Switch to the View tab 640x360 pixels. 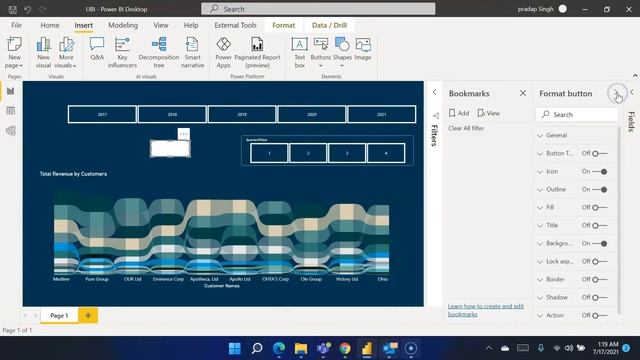tap(161, 25)
